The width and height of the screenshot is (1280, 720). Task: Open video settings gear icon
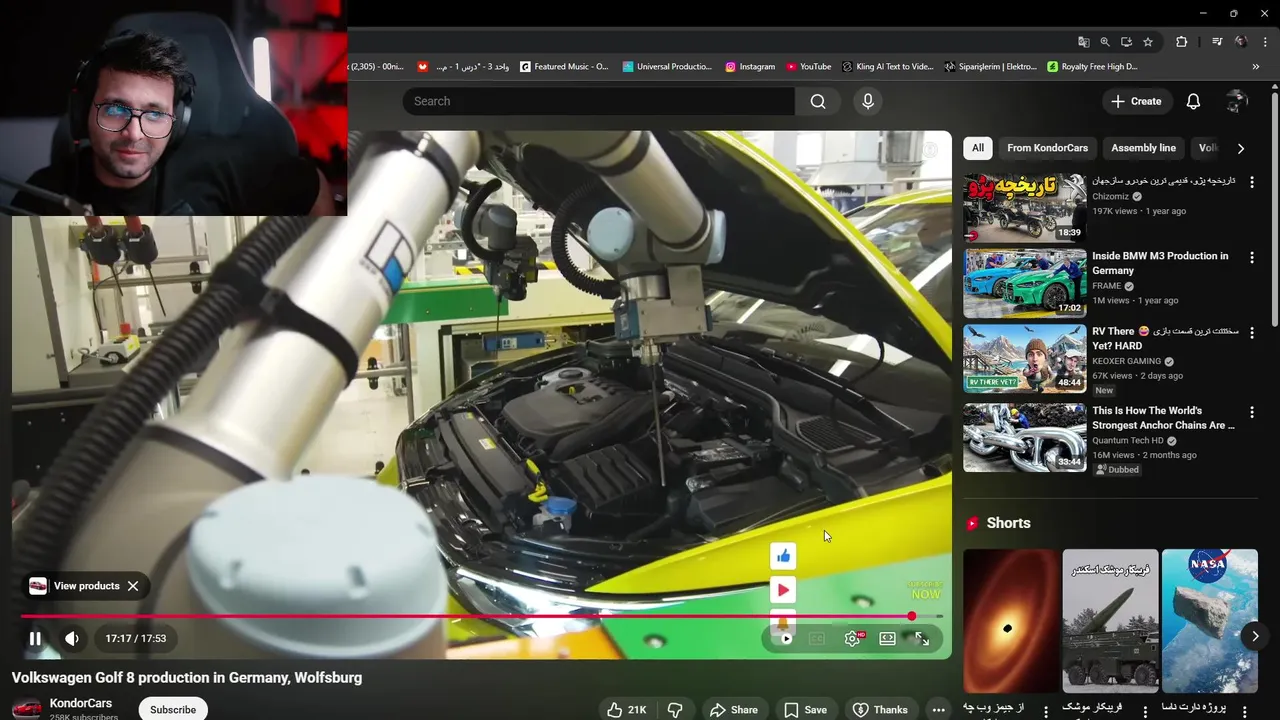852,639
